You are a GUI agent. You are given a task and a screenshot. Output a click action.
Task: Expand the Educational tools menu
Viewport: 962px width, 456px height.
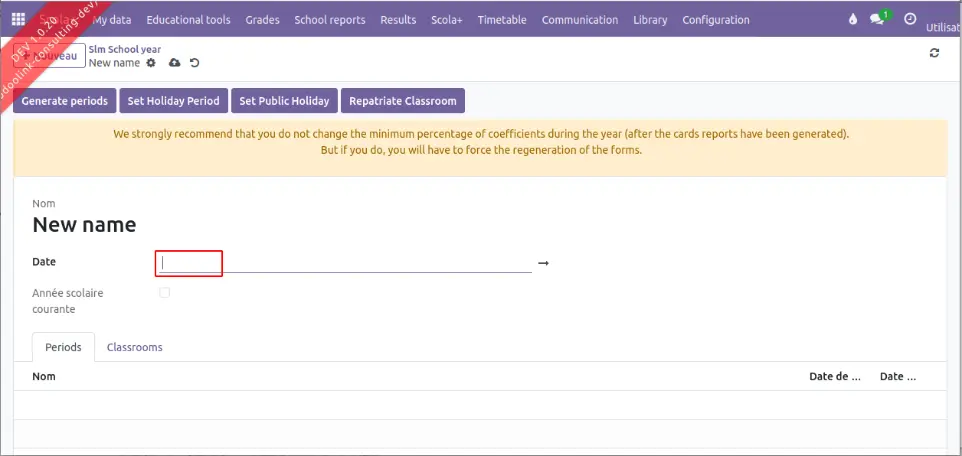click(188, 20)
